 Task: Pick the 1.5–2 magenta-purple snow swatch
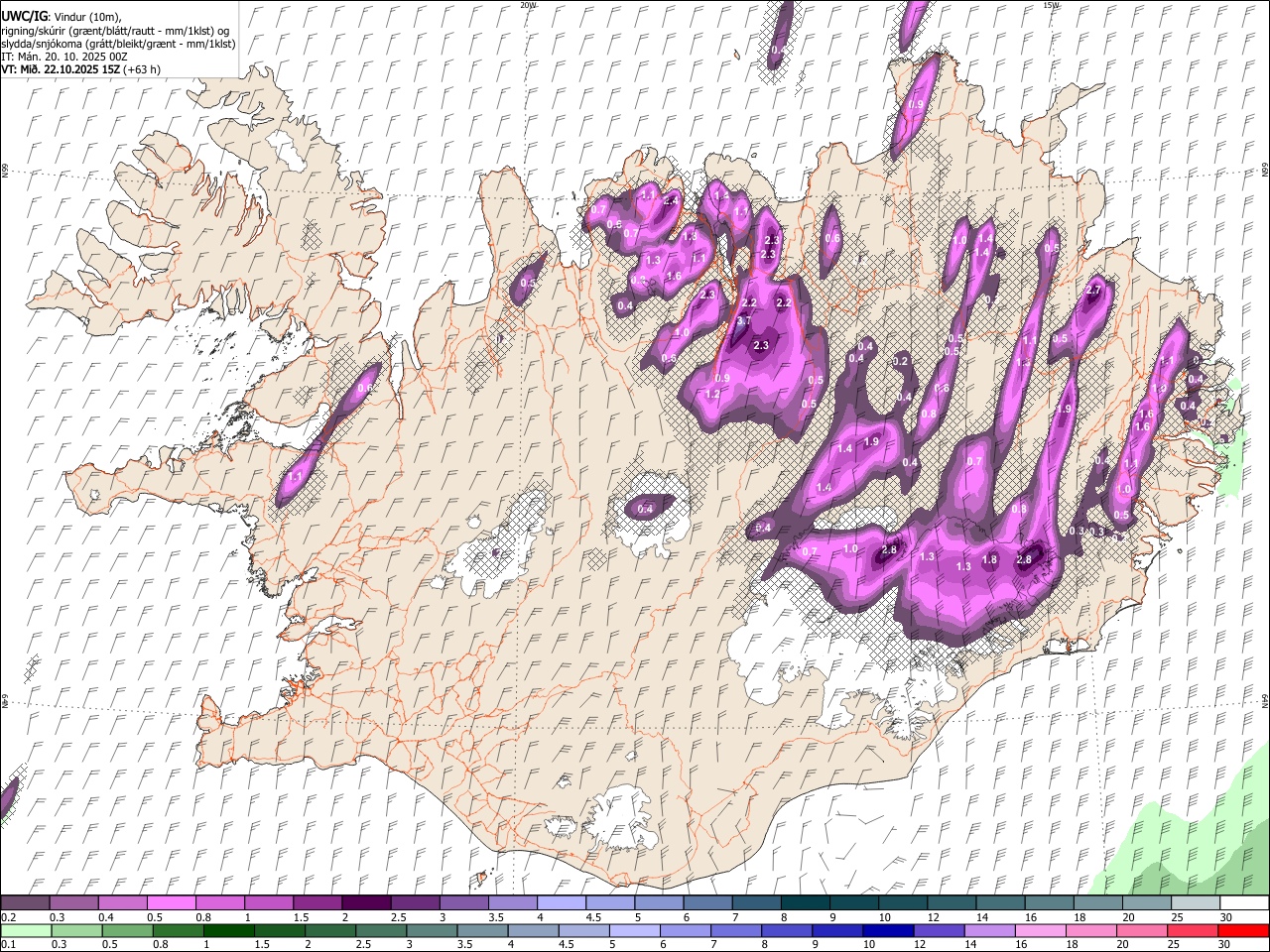(x=316, y=902)
